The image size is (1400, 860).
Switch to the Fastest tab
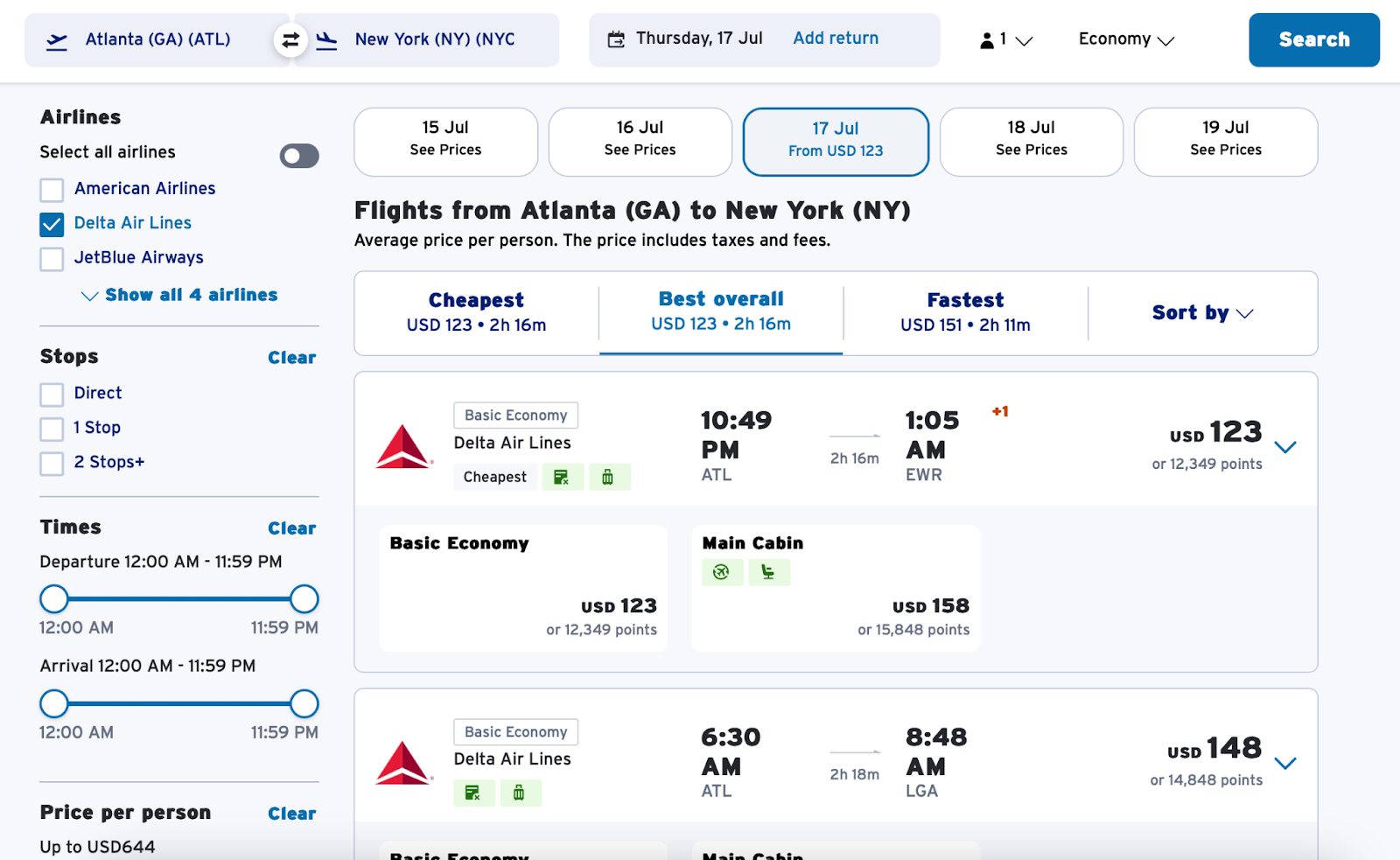coord(965,312)
